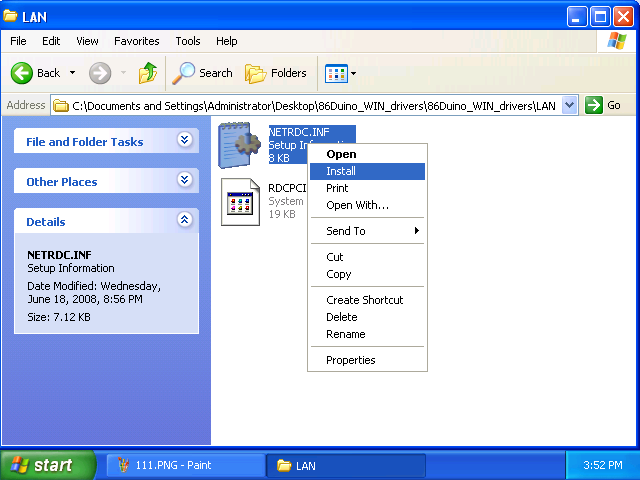Image resolution: width=640 pixels, height=480 pixels.
Task: Click the File and Folder Tasks heading
Action: (84, 142)
